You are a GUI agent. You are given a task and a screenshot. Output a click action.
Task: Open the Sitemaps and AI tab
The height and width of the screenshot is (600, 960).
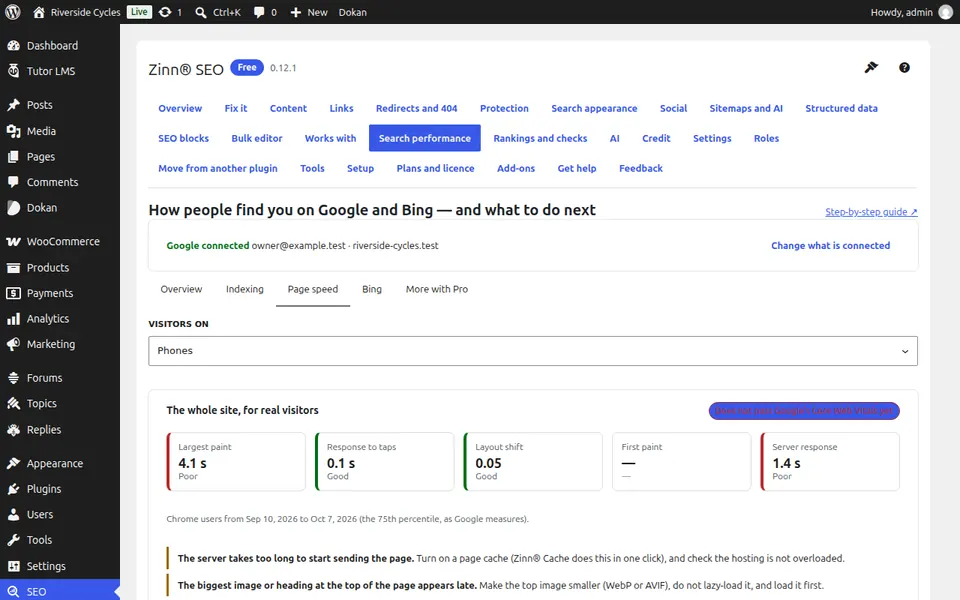coord(746,108)
